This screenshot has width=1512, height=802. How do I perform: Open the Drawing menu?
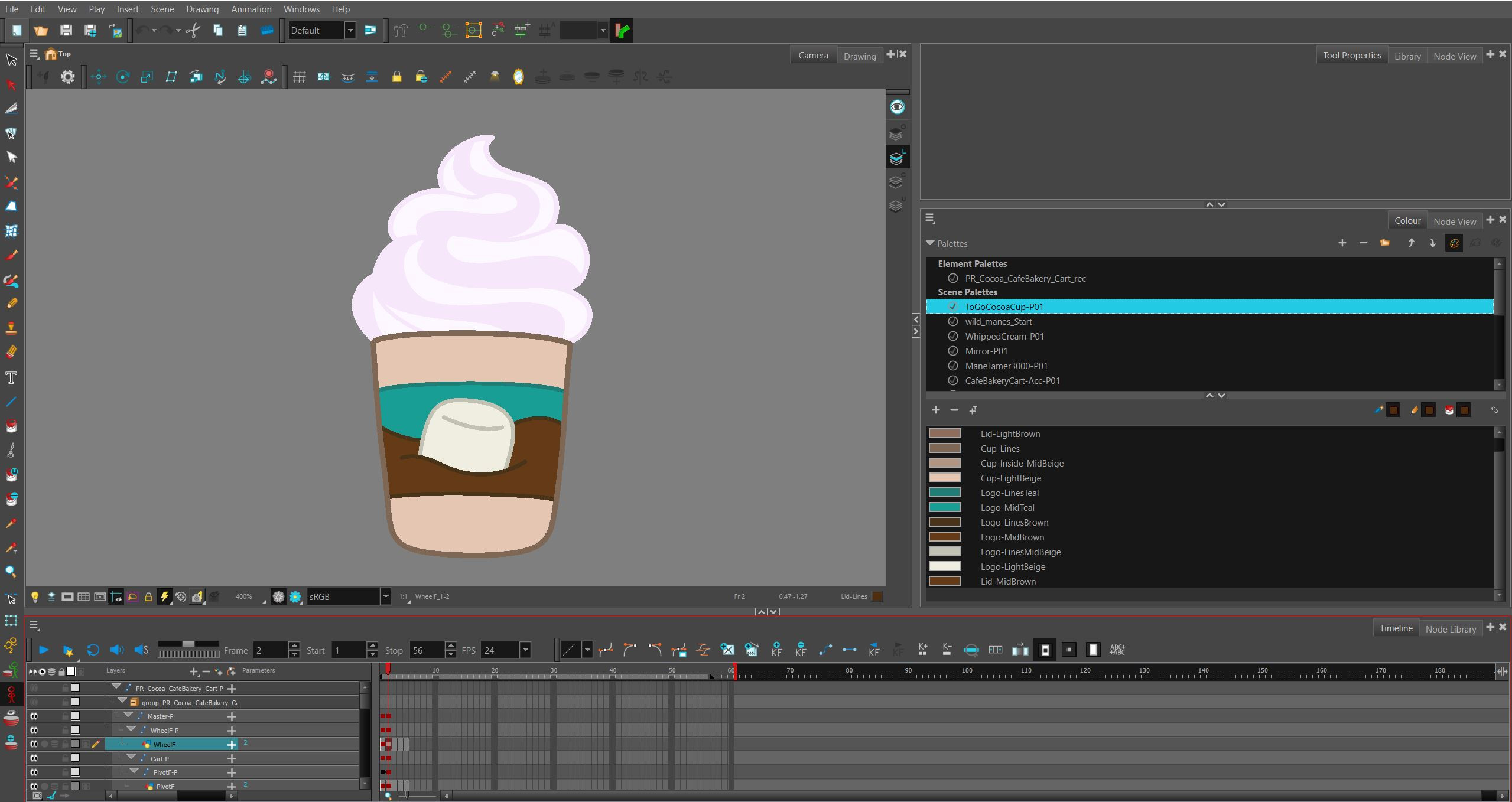click(x=202, y=9)
